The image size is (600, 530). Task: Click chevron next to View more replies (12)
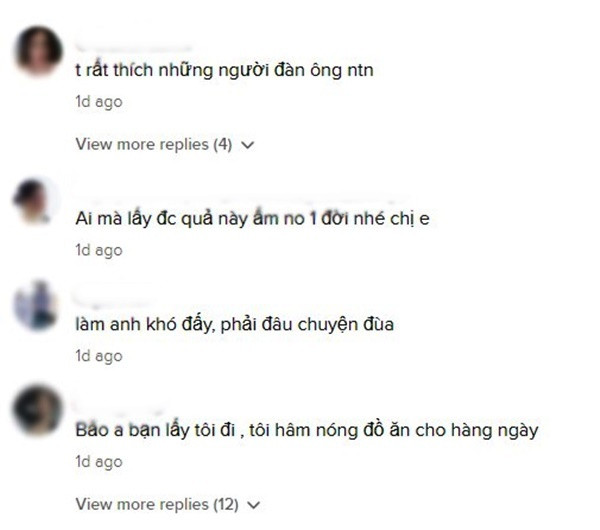click(254, 505)
